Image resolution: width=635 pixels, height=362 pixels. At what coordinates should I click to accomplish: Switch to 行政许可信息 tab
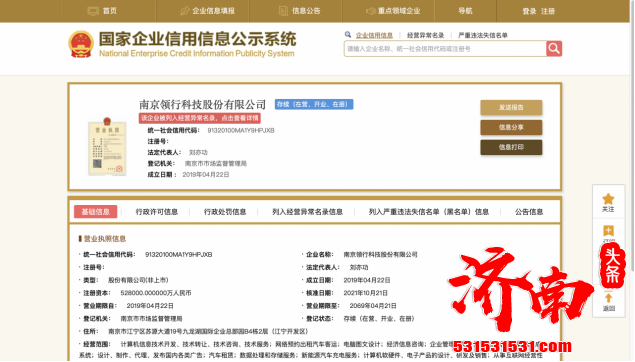point(157,212)
